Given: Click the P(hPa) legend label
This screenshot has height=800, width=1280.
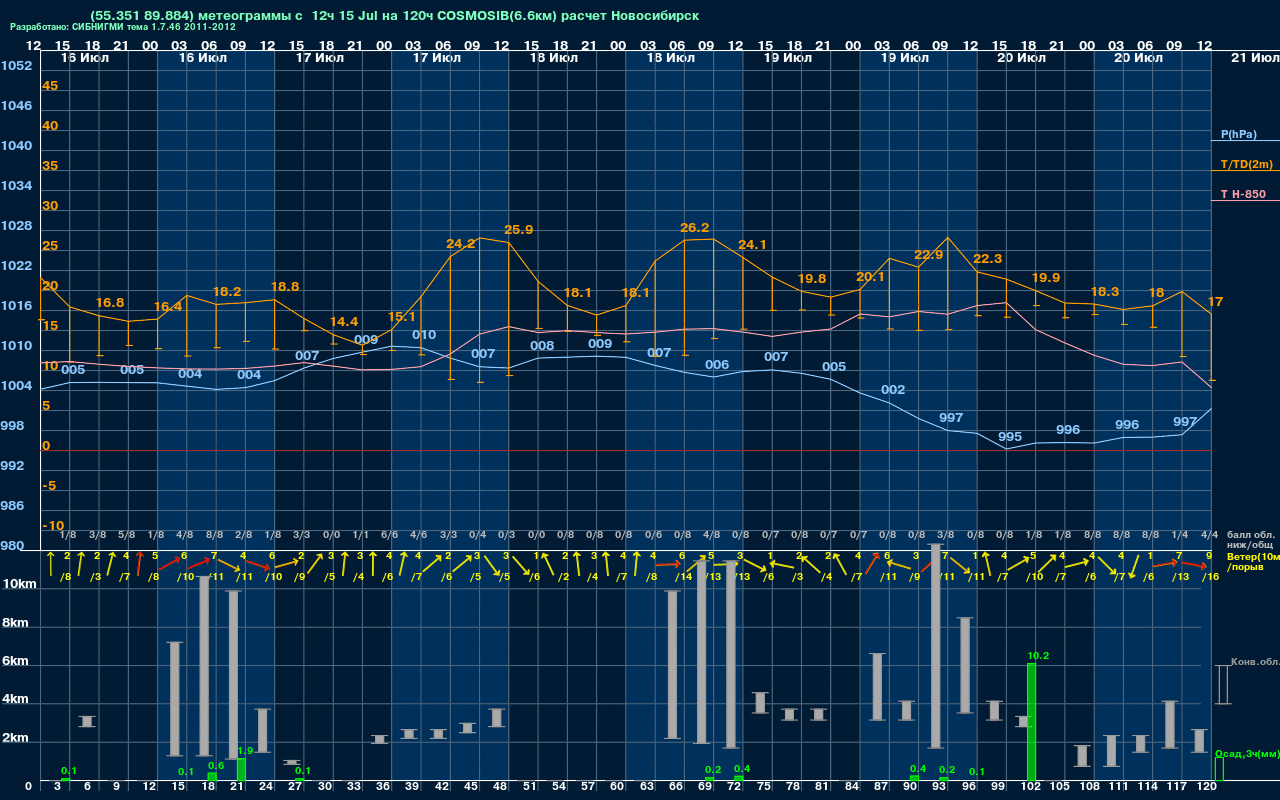Looking at the screenshot, I should (x=1238, y=134).
